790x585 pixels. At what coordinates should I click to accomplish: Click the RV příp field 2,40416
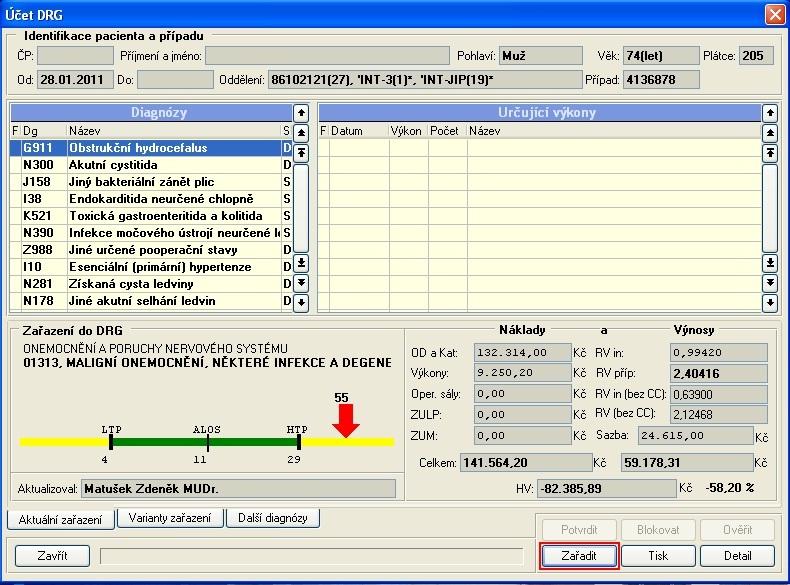(x=719, y=373)
